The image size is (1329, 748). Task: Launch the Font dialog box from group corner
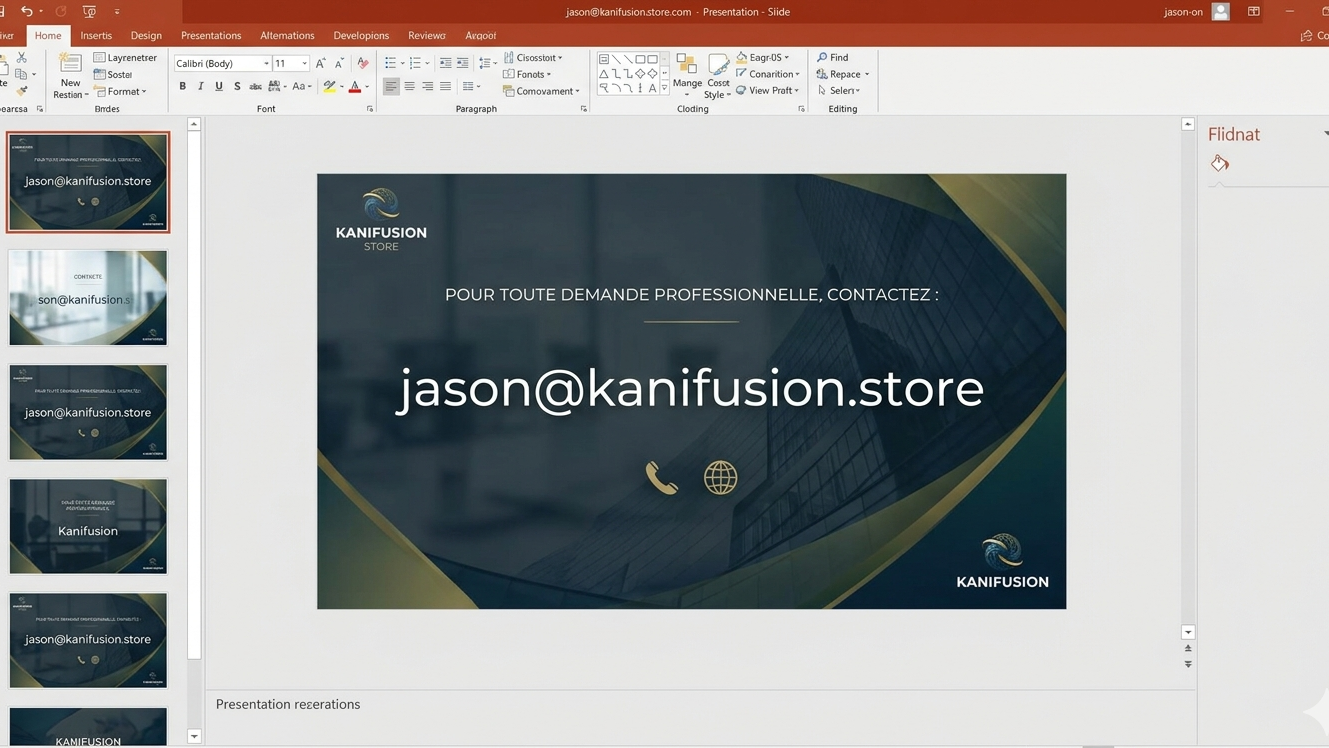pyautogui.click(x=370, y=109)
